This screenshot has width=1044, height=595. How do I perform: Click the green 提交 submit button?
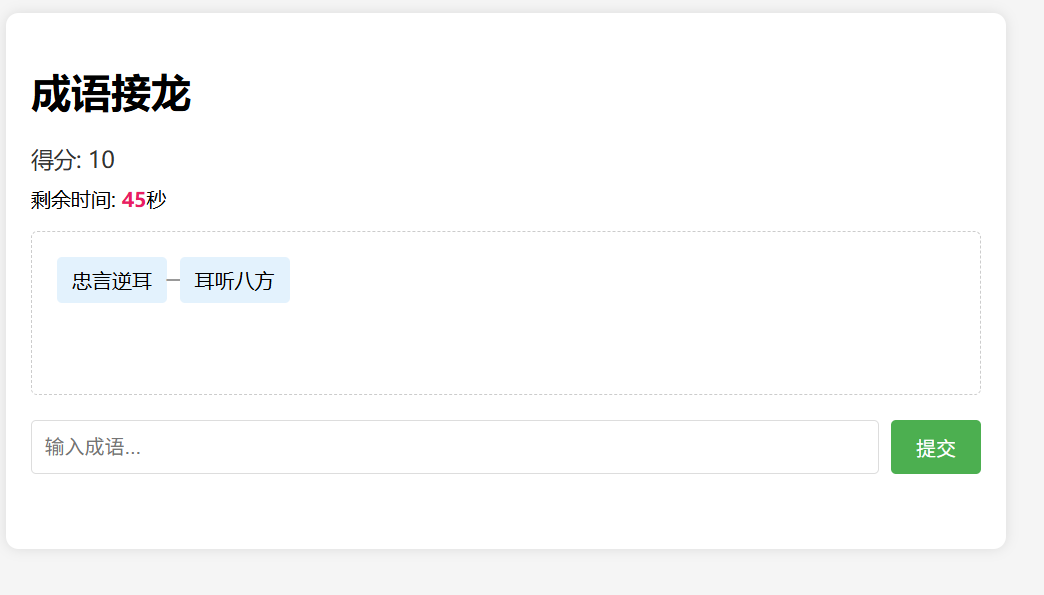pos(935,446)
